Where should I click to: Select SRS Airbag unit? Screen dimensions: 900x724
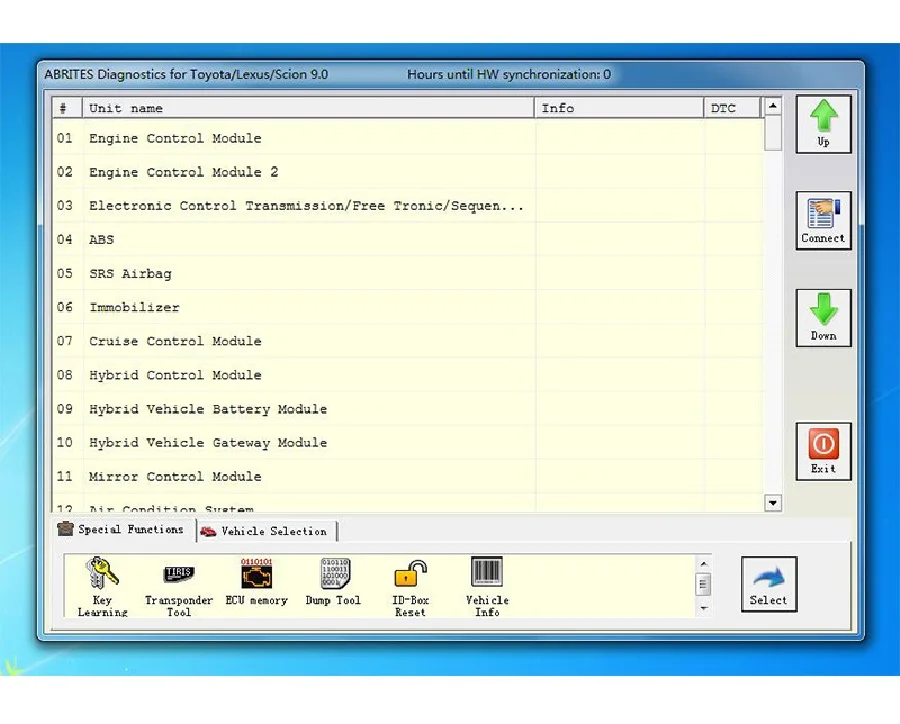pyautogui.click(x=408, y=273)
